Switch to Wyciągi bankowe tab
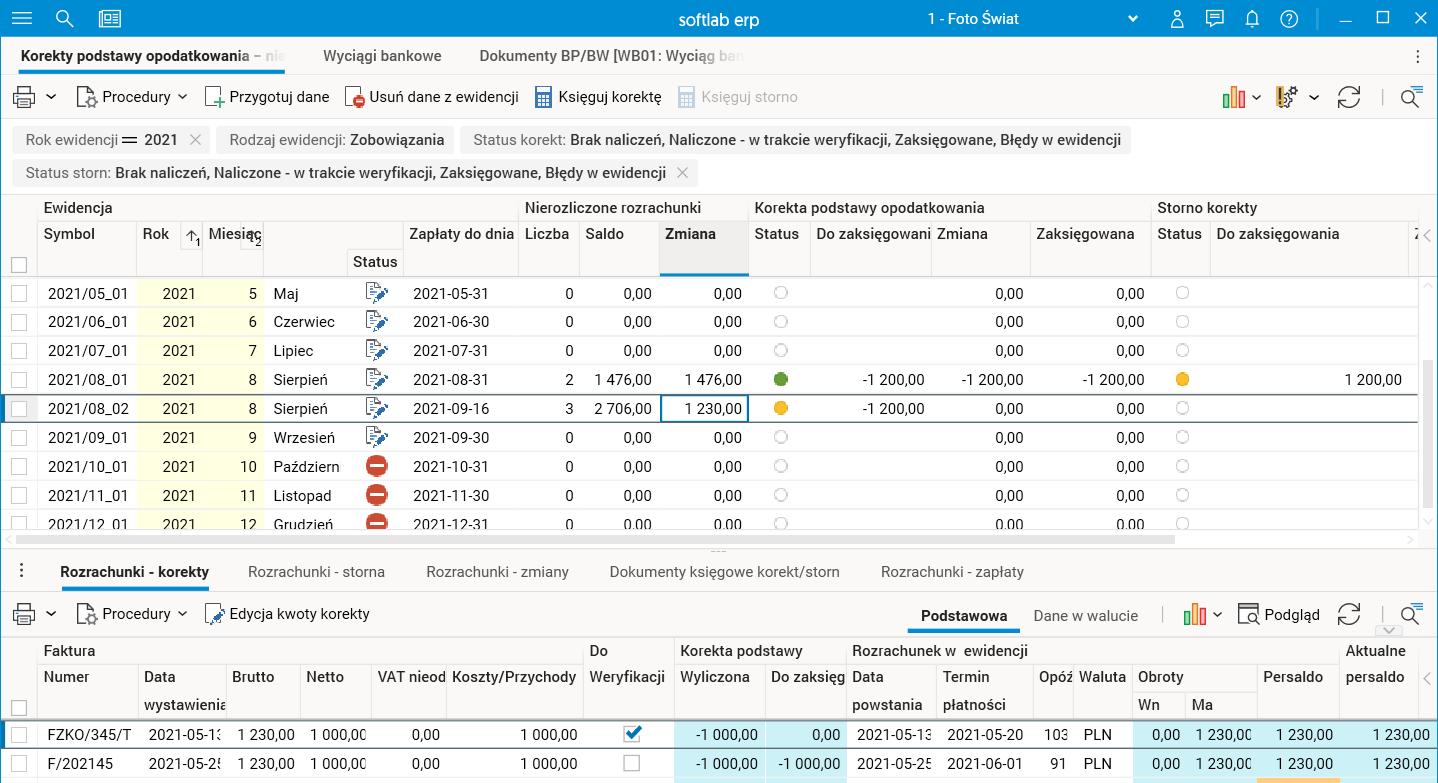 (382, 56)
